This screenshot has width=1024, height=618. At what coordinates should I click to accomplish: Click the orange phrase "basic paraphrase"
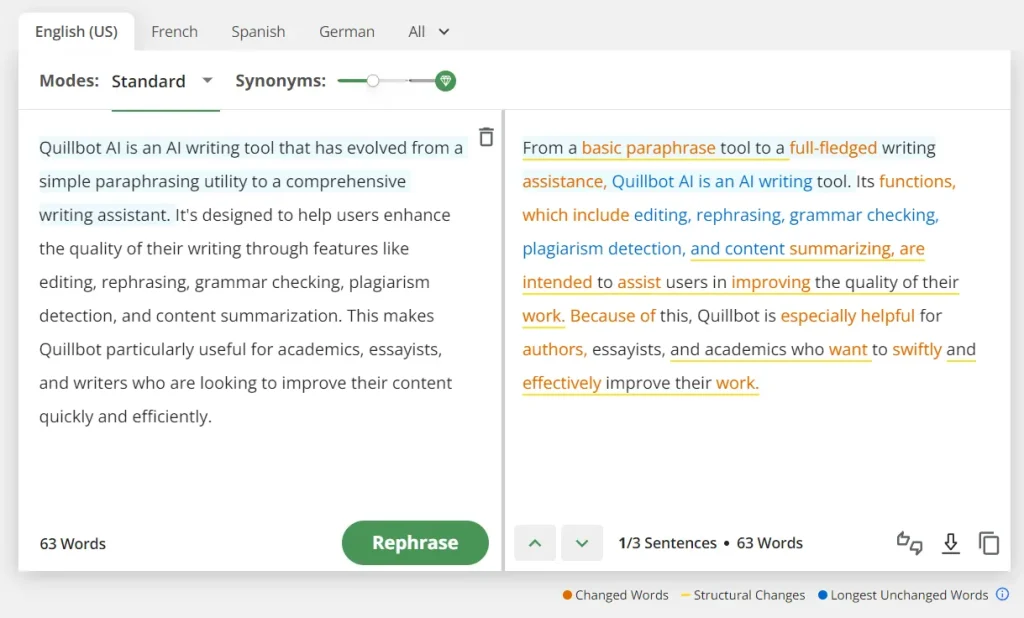(648, 148)
